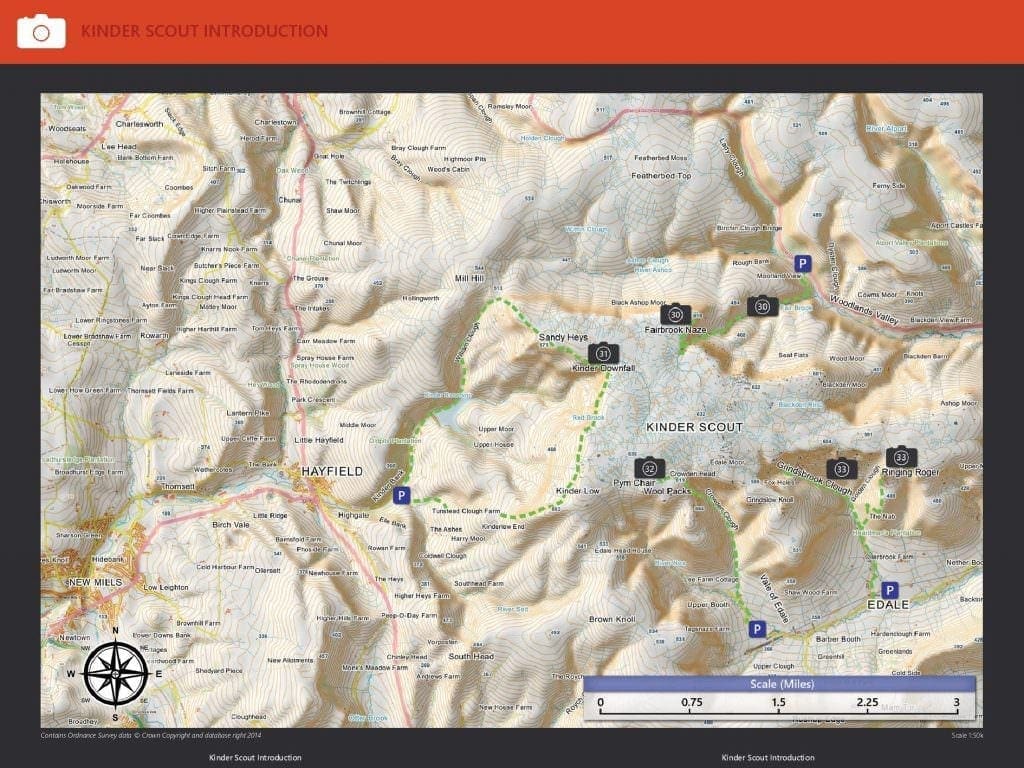Screen dimensions: 1024x768
Task: Select camera marker 33 above Ringing Roger
Action: 901,456
